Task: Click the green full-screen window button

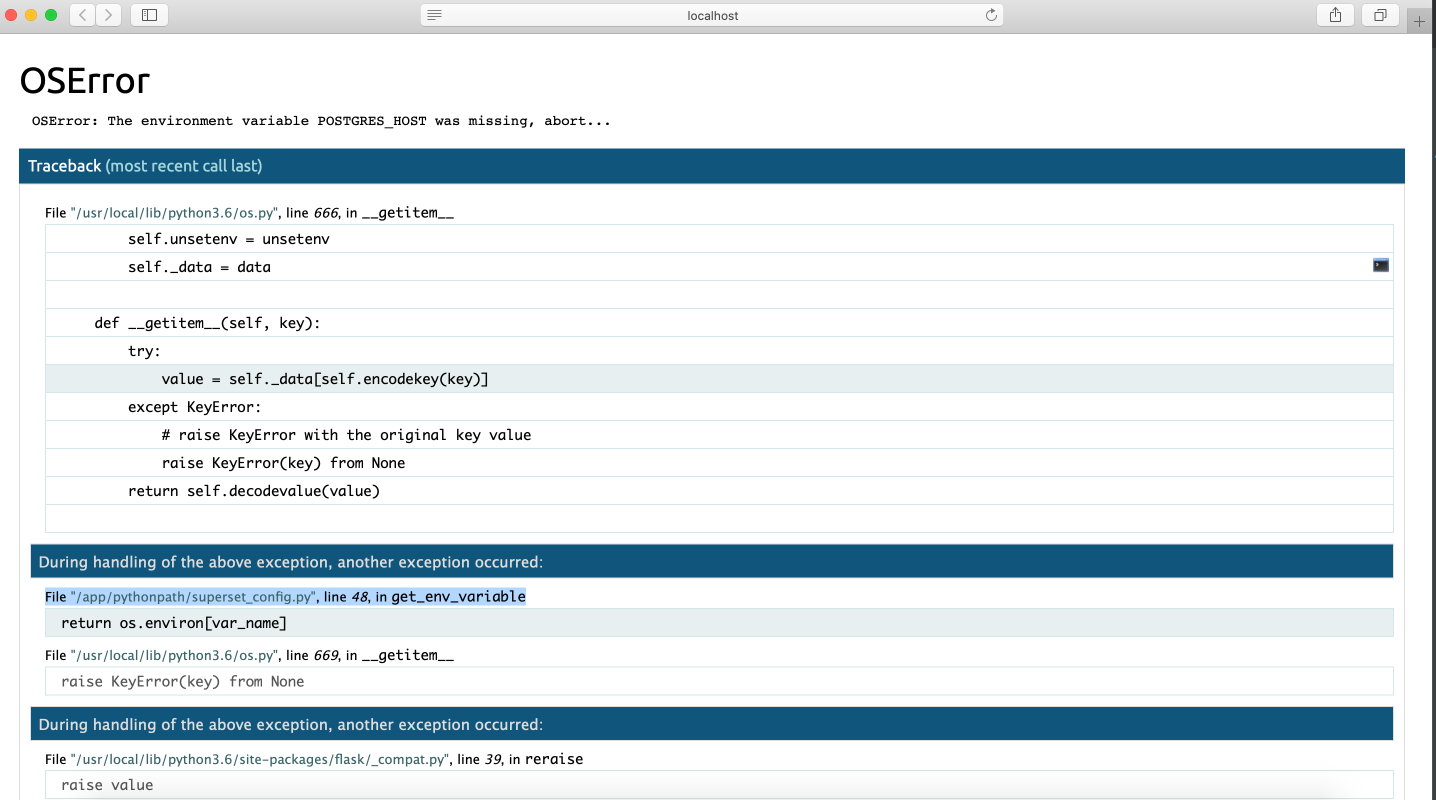Action: pos(51,15)
